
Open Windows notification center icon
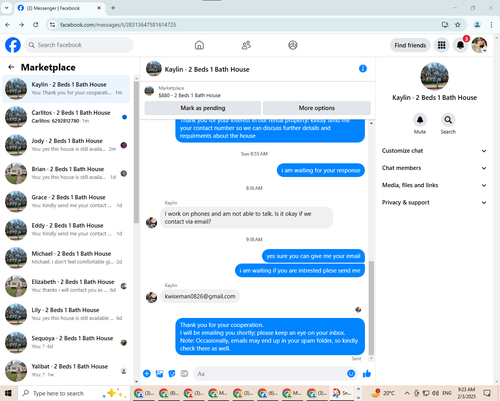coord(487,393)
